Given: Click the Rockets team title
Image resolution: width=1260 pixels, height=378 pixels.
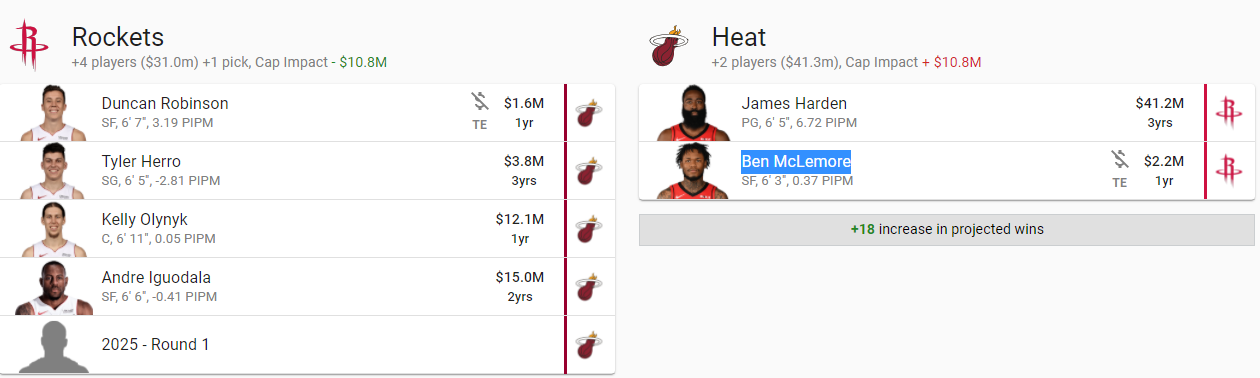Looking at the screenshot, I should click(x=118, y=37).
